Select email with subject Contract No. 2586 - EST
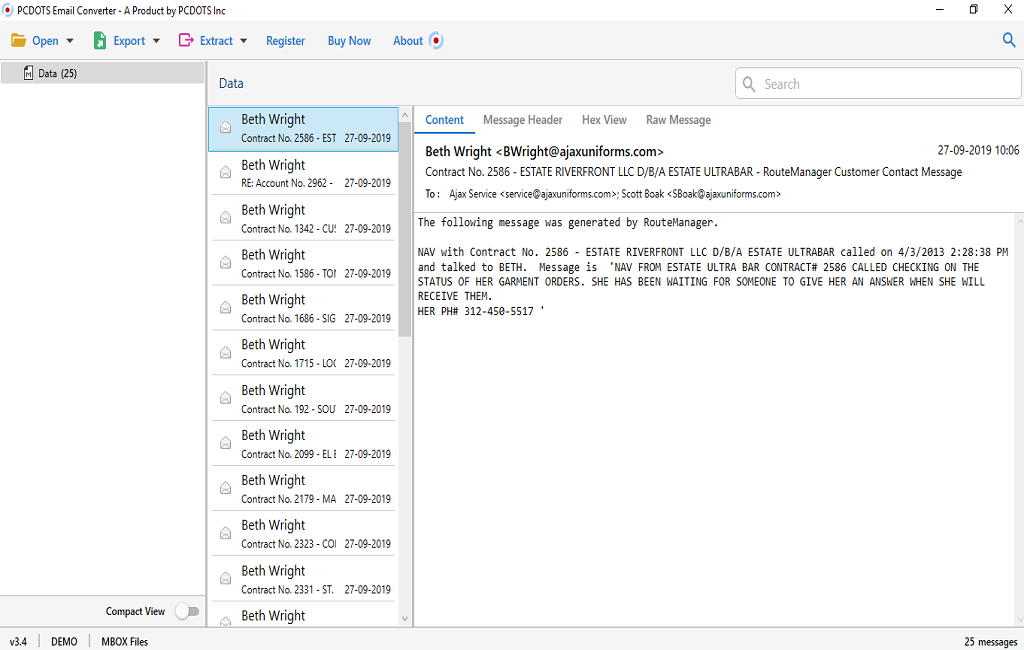Screen dimensions: 1024x650 pyautogui.click(x=303, y=129)
